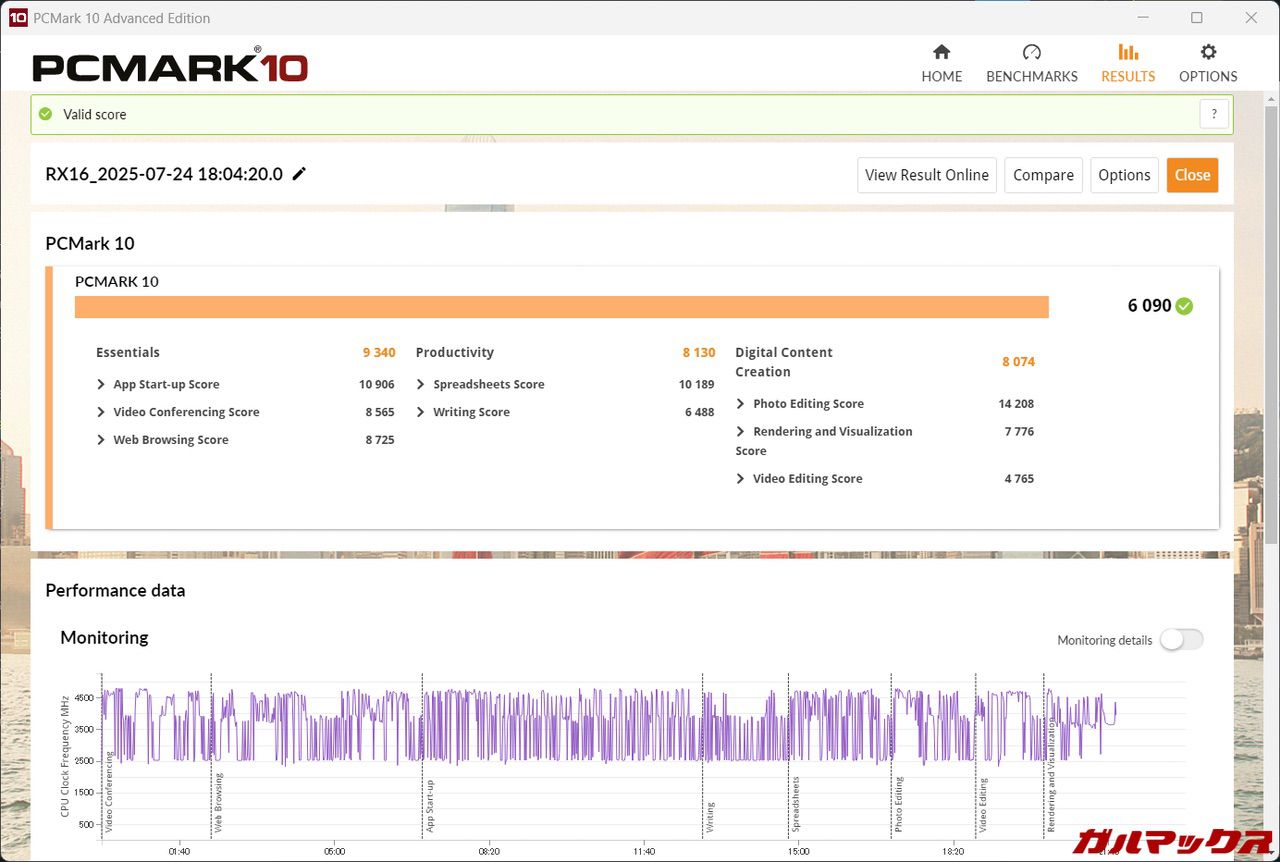Click the green check beside 6 090 score
The width and height of the screenshot is (1280, 862).
click(x=1185, y=306)
